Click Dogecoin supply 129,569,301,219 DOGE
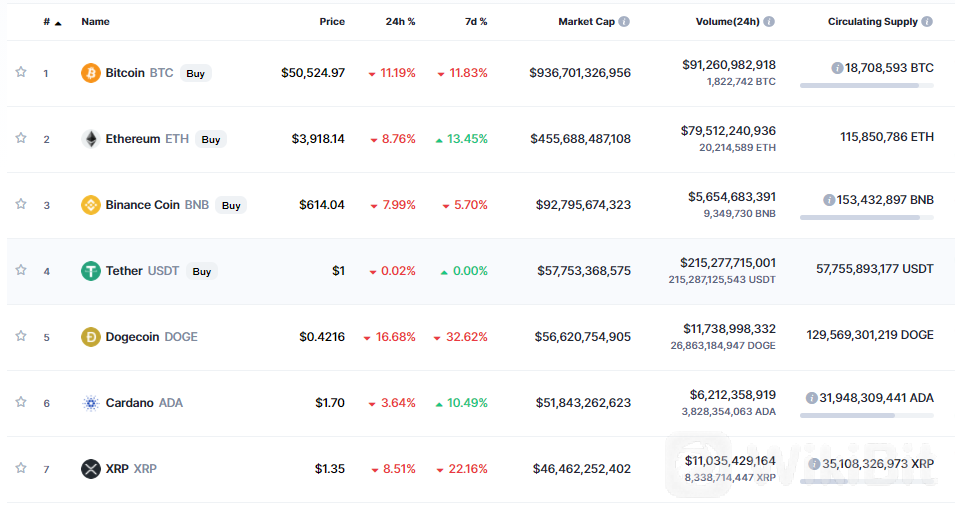This screenshot has width=955, height=520. 870,335
